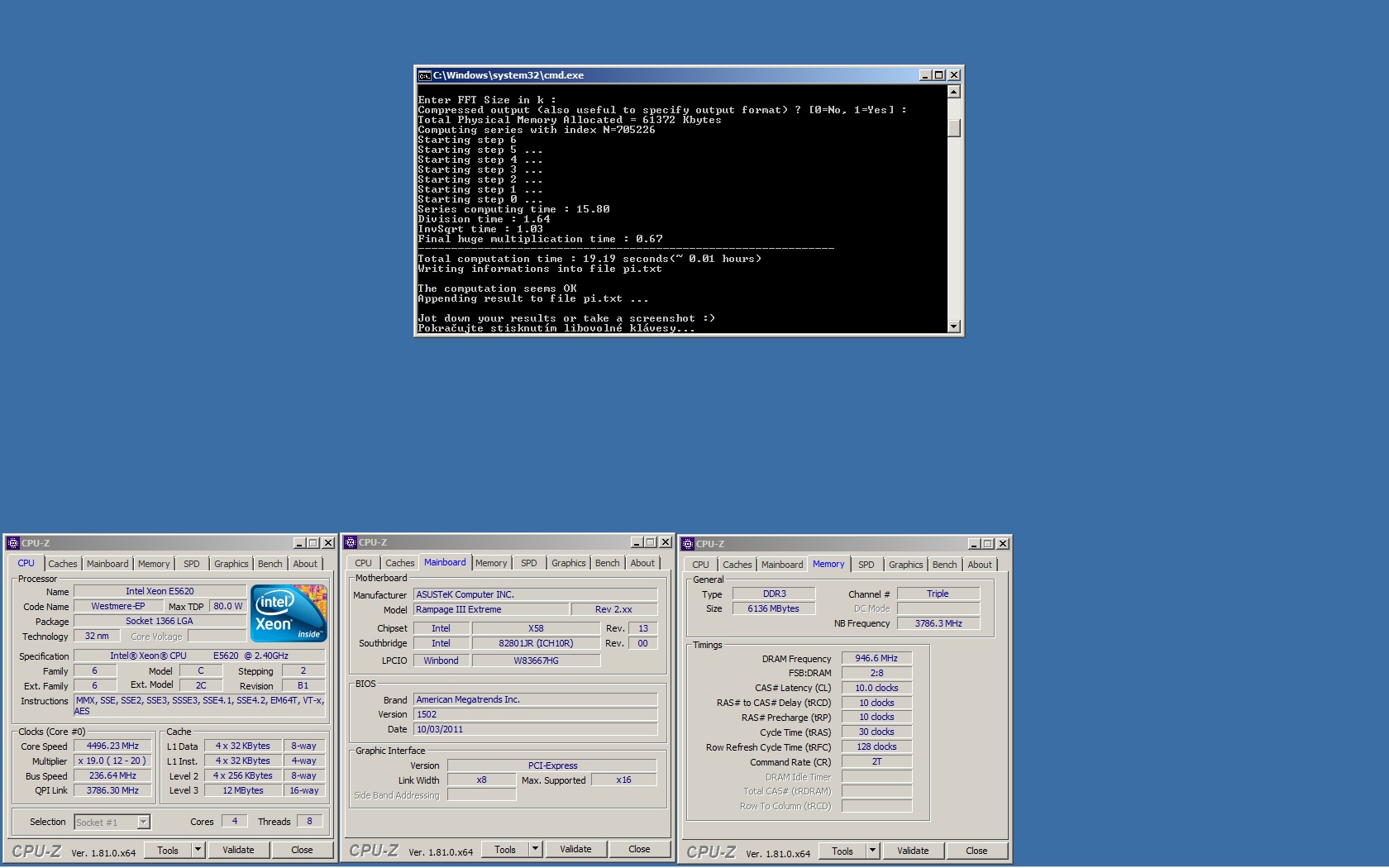Close the right CPU-Z Memory window
The width and height of the screenshot is (1389, 868).
coord(1003,544)
